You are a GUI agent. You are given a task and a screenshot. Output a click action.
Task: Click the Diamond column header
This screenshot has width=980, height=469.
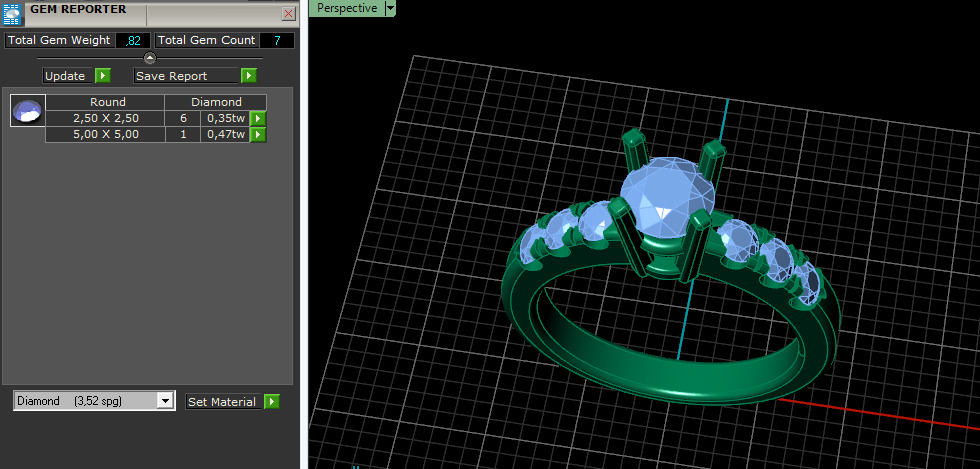tap(216, 102)
